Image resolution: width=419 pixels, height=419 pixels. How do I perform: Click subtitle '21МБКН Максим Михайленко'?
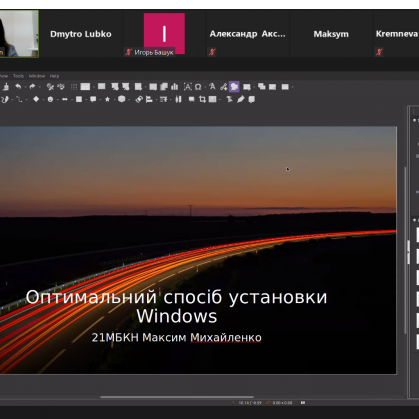177,337
